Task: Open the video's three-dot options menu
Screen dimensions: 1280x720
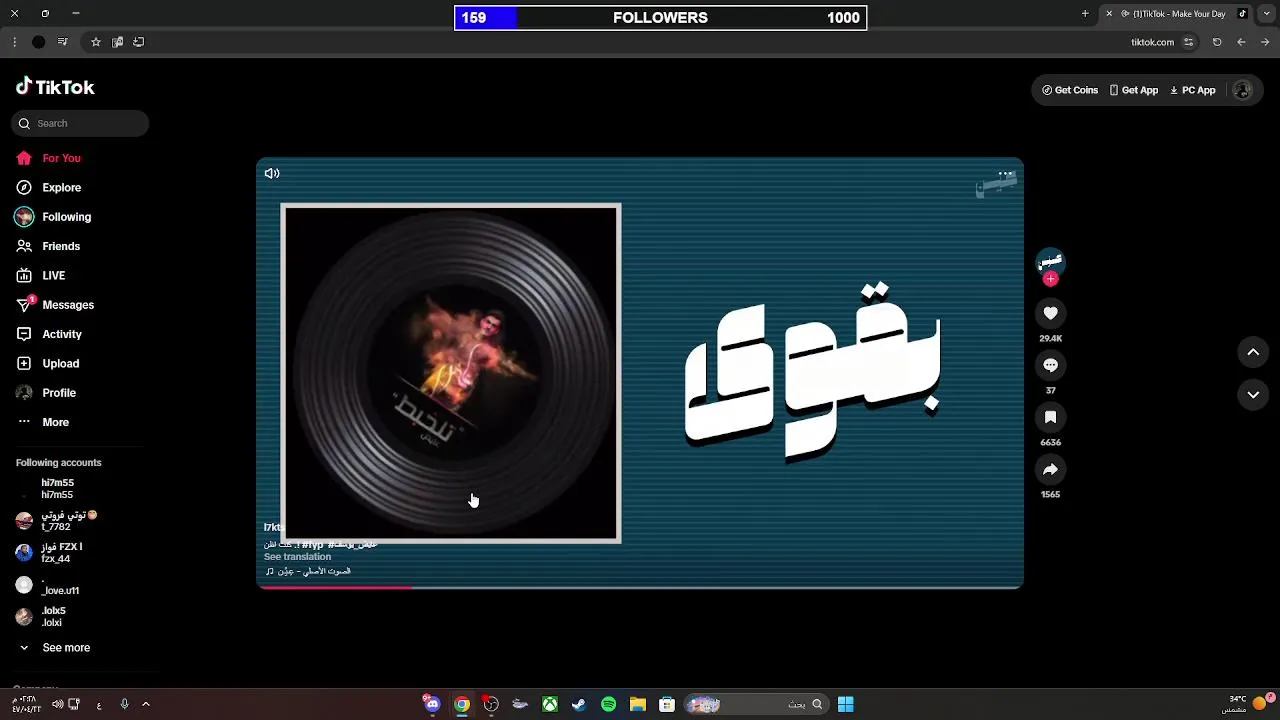Action: pos(1006,173)
